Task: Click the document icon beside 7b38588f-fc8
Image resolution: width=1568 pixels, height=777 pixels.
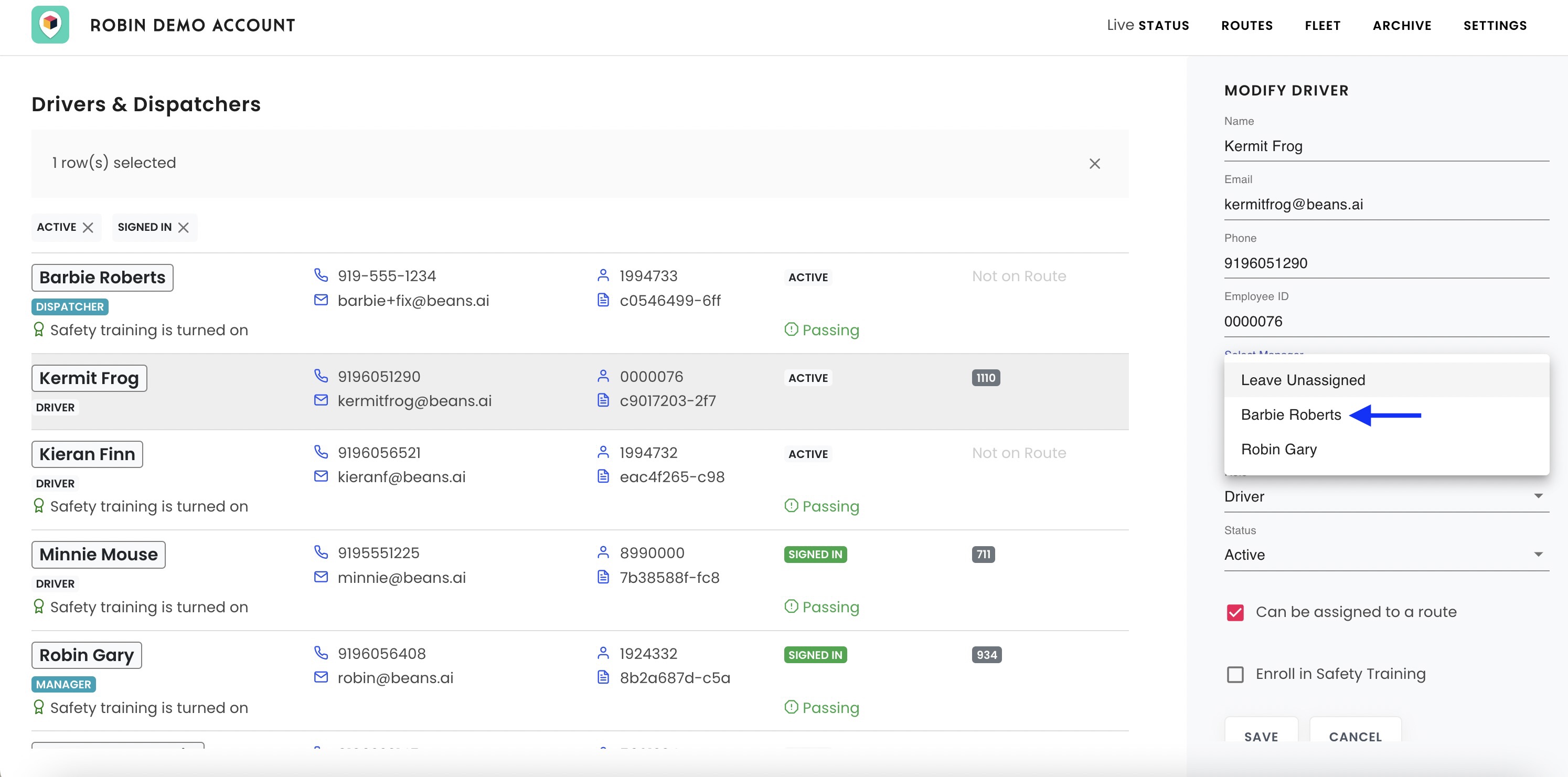Action: click(x=603, y=577)
